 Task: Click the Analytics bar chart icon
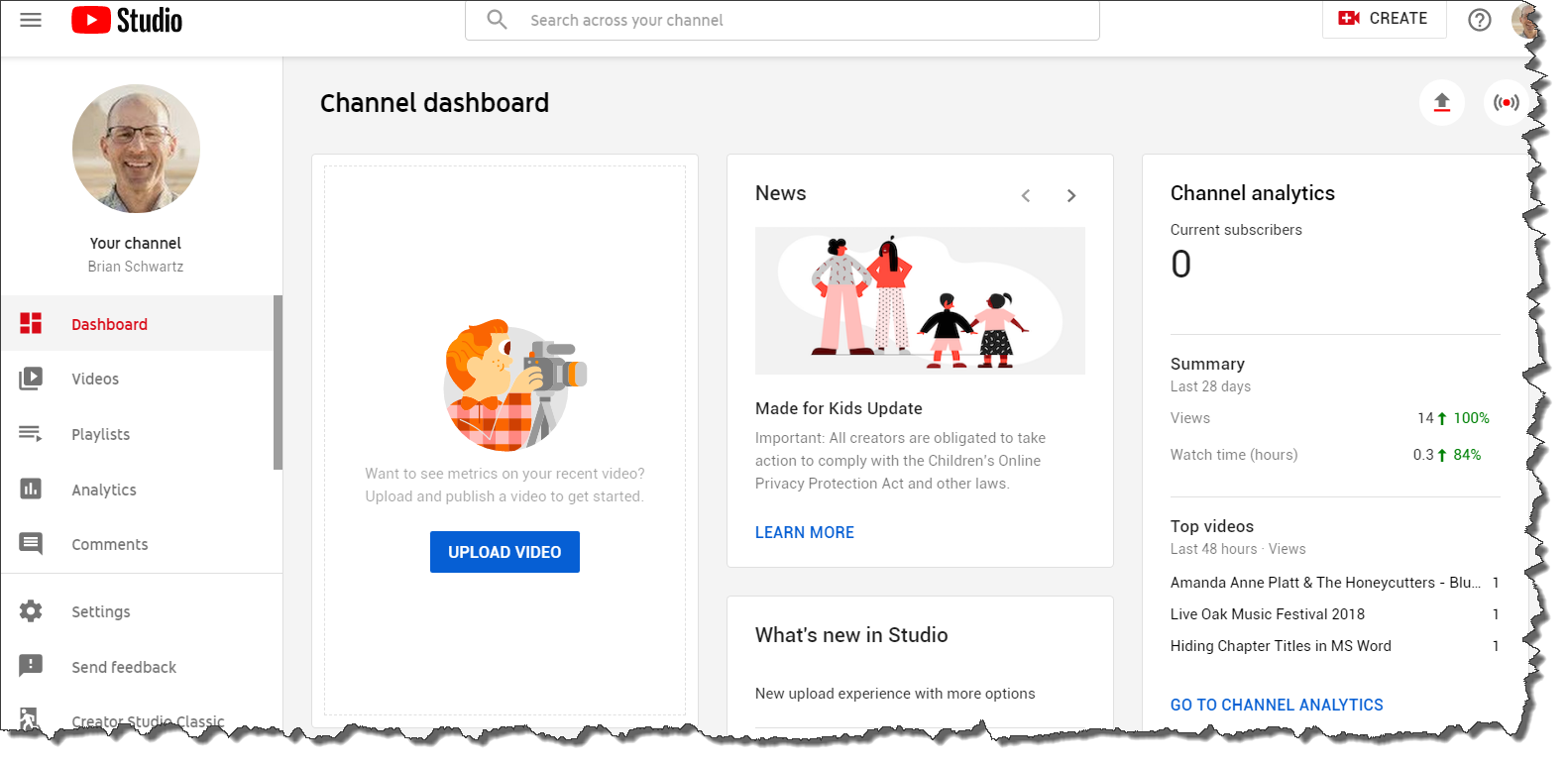31,489
